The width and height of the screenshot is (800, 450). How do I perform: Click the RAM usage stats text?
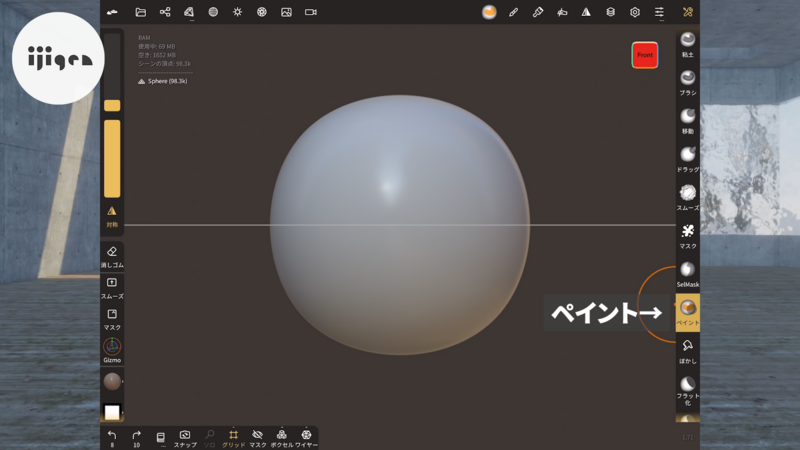pos(164,51)
